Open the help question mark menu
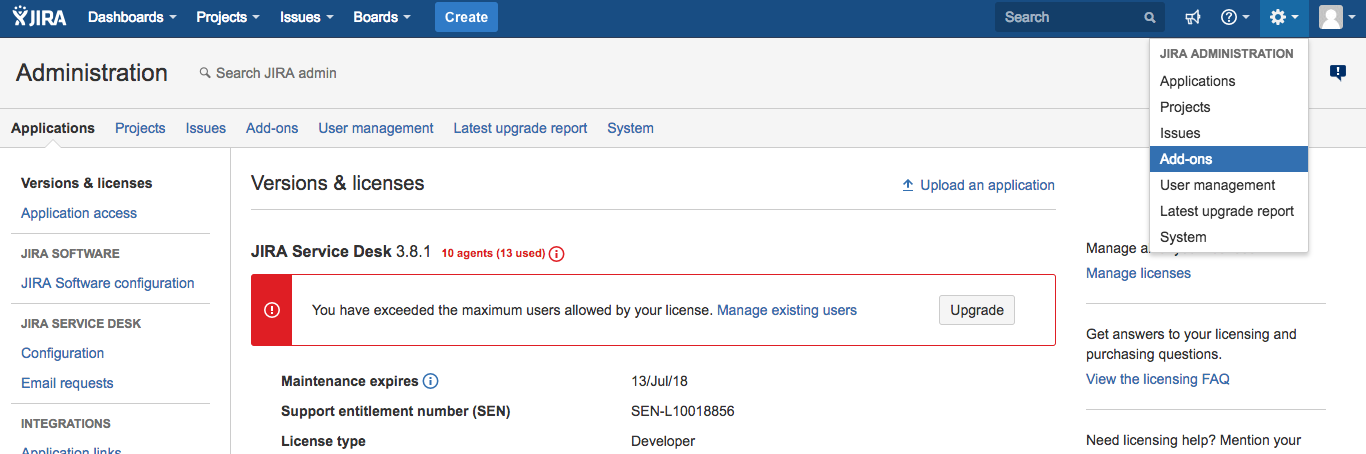Viewport: 1366px width, 454px height. [x=1235, y=18]
